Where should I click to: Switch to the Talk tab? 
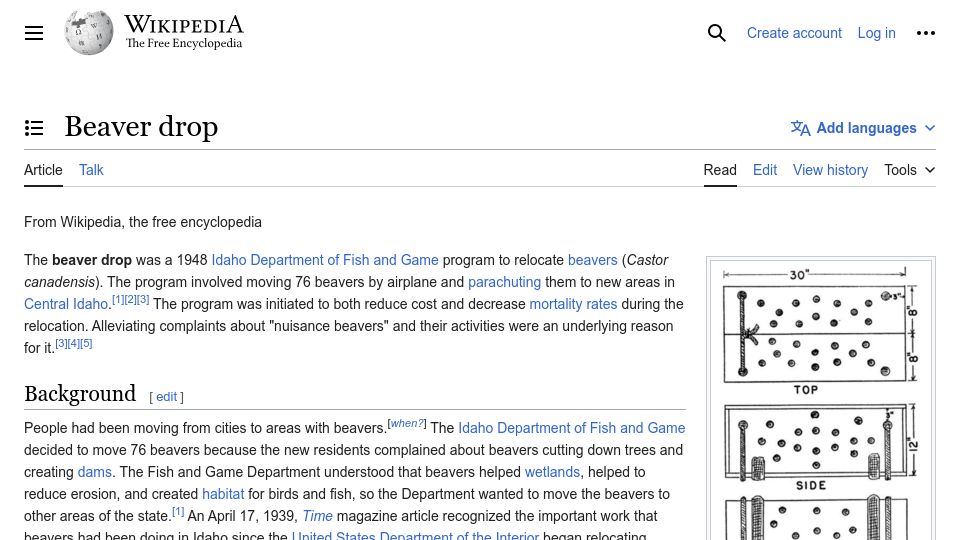91,170
